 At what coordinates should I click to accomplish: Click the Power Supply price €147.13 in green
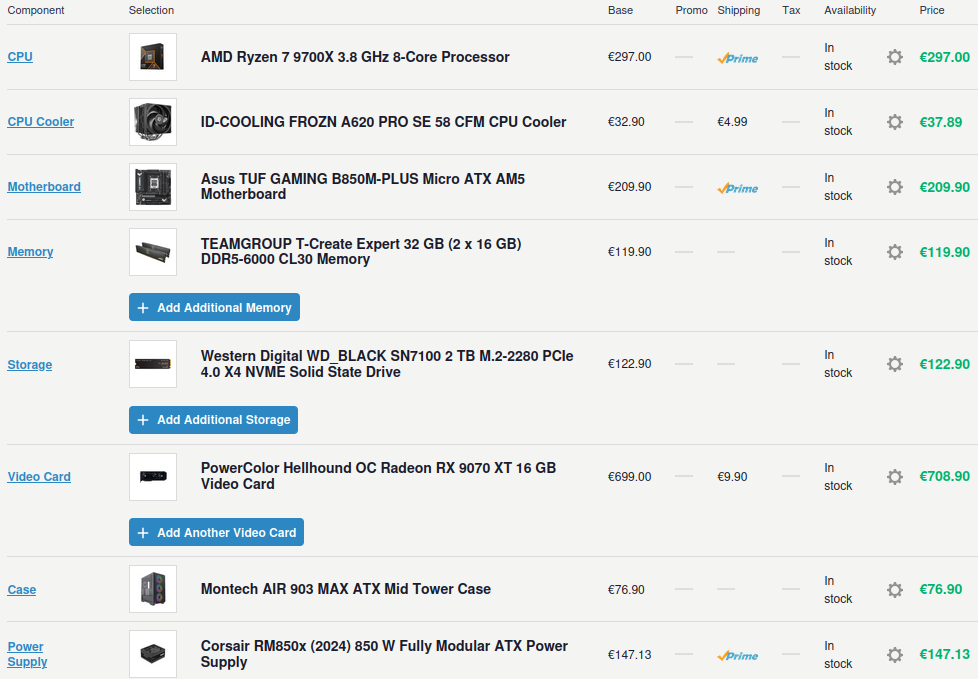pos(944,654)
